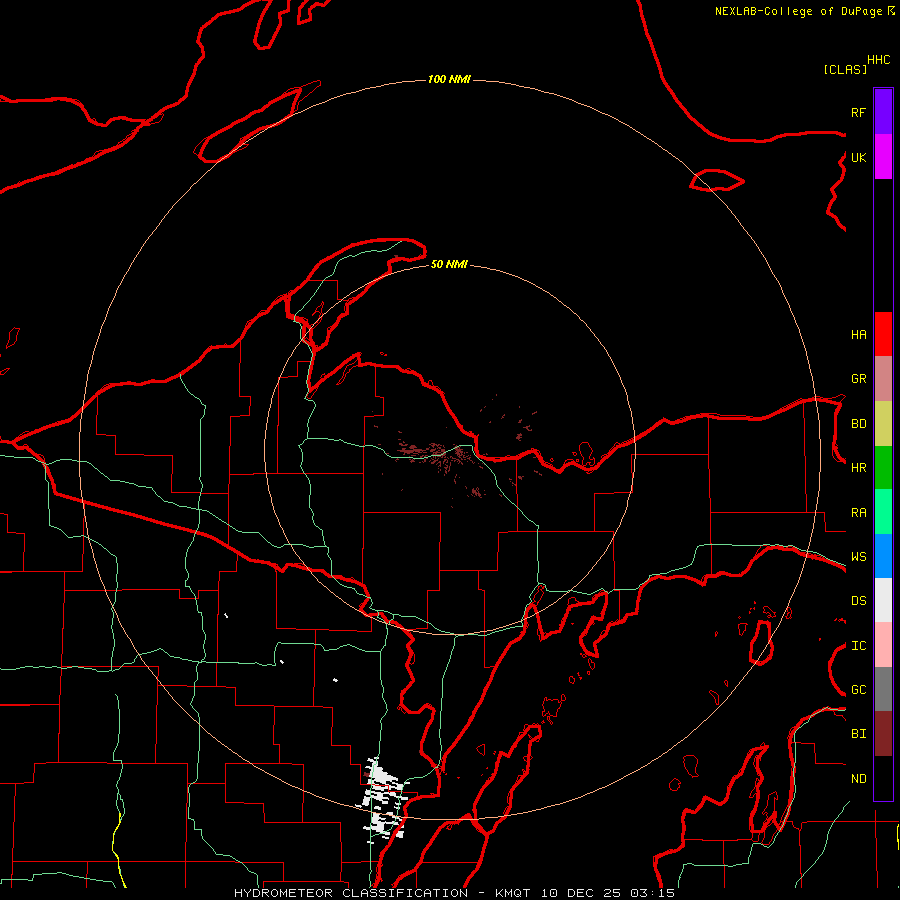This screenshot has width=900, height=900.
Task: Click the ND black legend swatch
Action: pyautogui.click(x=883, y=778)
